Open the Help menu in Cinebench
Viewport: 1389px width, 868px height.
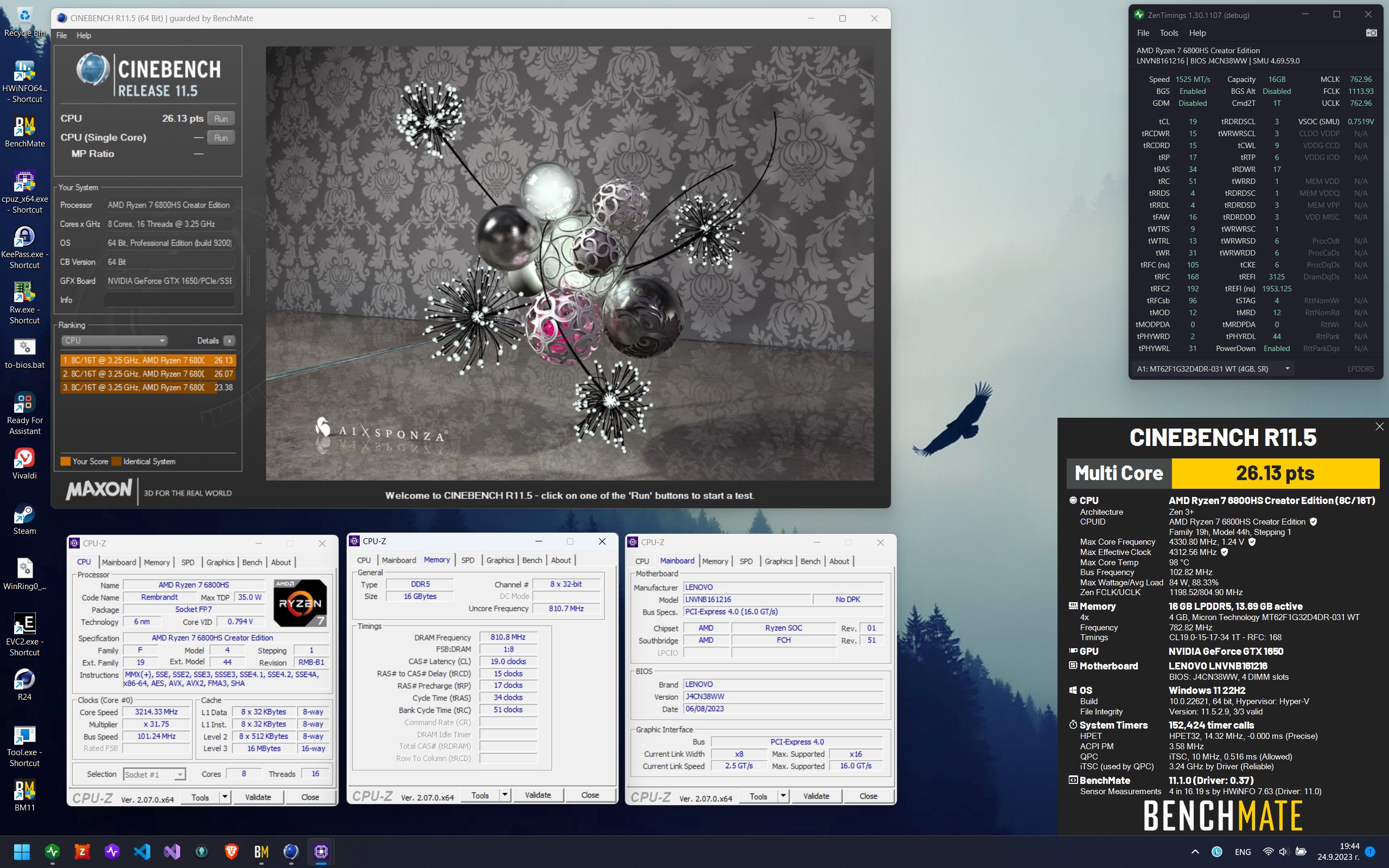(84, 36)
